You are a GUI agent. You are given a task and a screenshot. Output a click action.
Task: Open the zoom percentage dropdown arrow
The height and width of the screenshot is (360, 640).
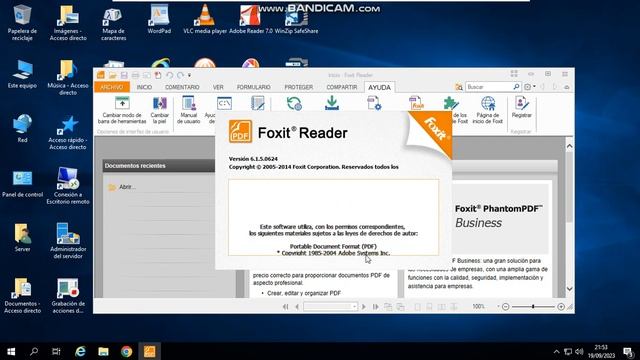click(498, 307)
